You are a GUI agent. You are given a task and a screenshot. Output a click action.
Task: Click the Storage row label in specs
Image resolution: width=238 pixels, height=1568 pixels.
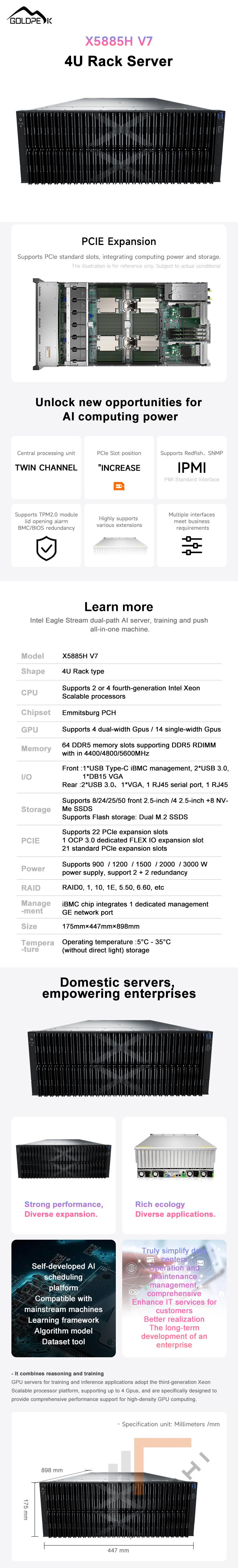pyautogui.click(x=36, y=810)
